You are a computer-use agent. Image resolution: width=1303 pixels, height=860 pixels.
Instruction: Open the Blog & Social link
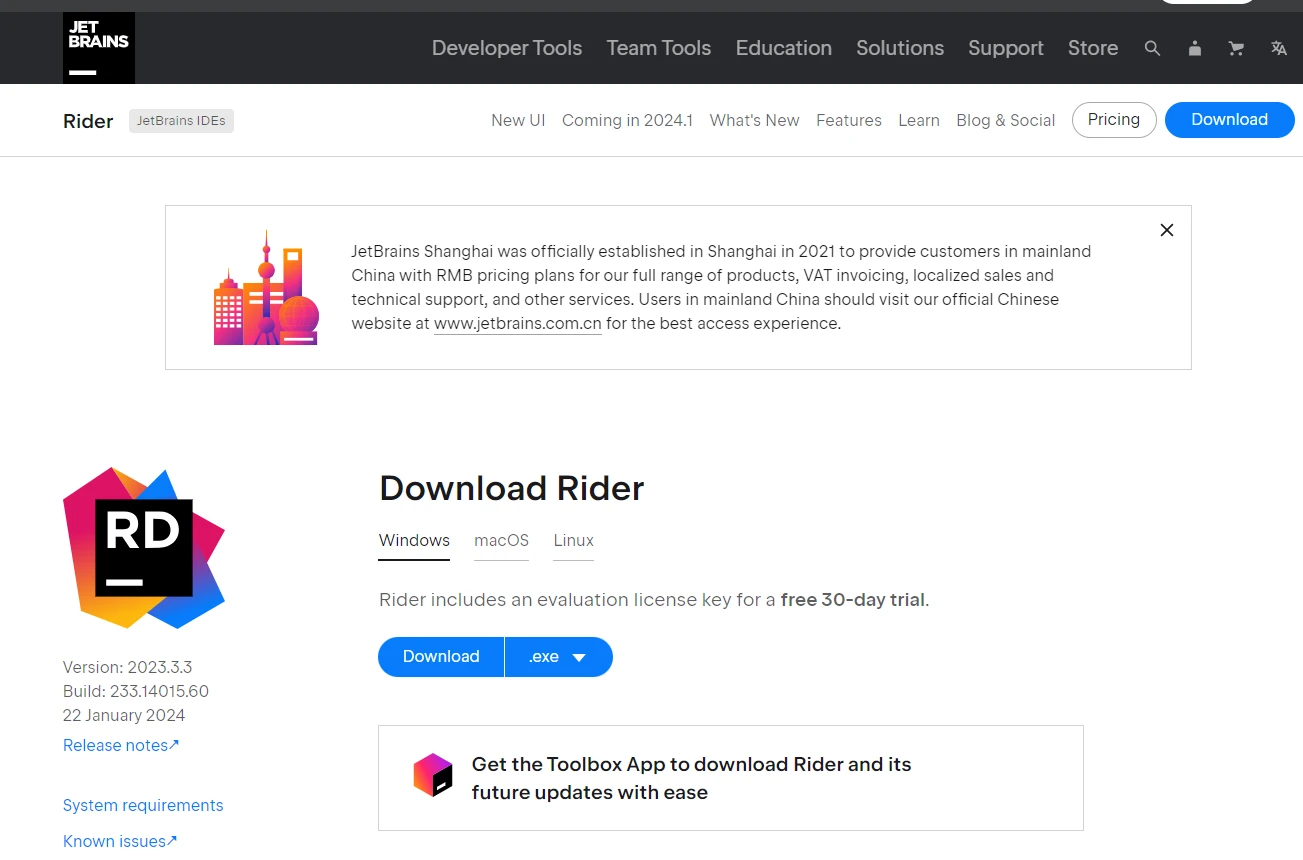[x=1006, y=120]
